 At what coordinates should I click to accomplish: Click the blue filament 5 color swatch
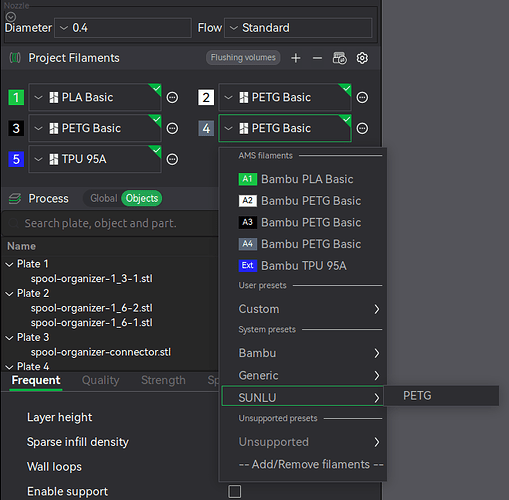point(16,159)
